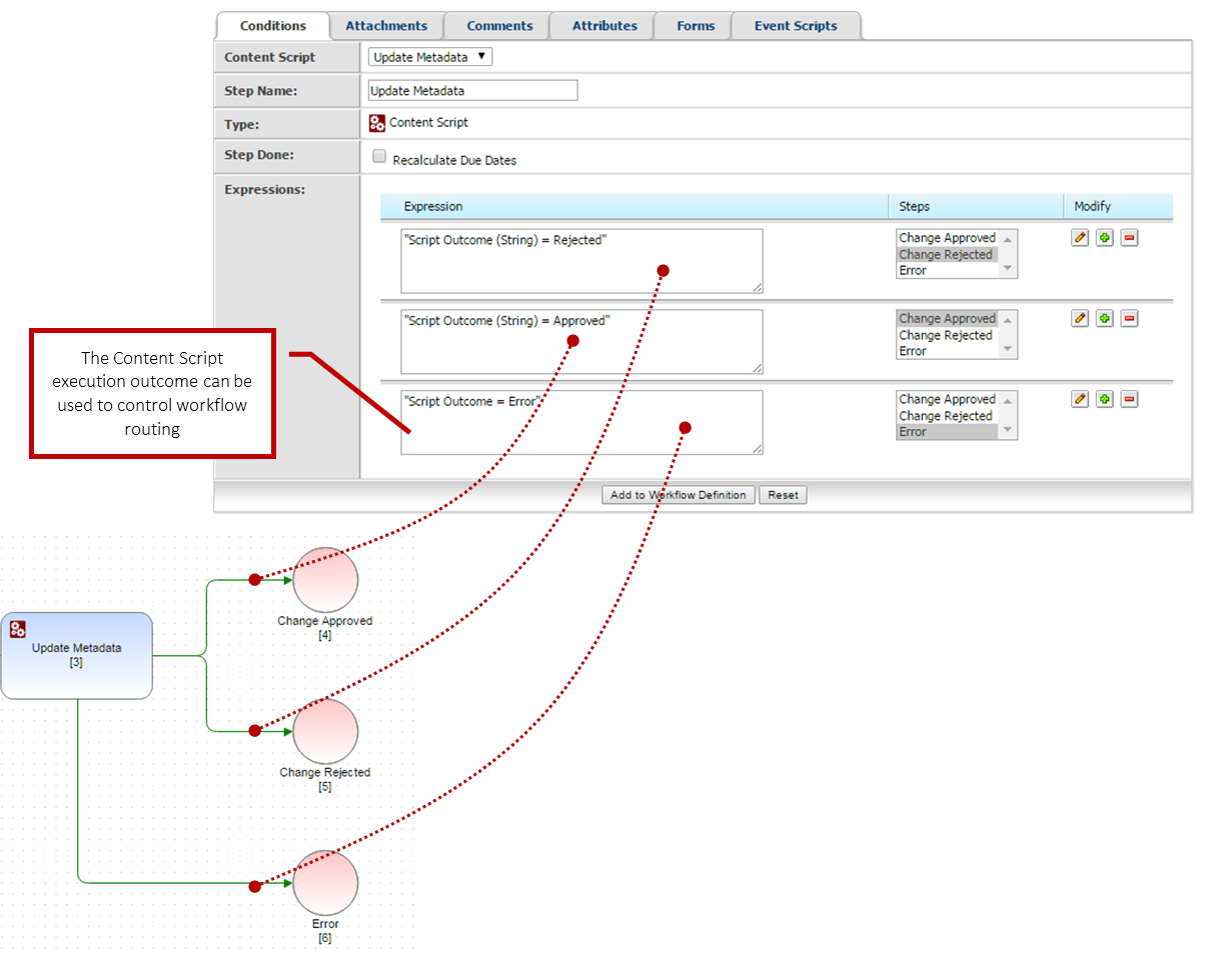This screenshot has height=955, width=1208.
Task: Enable the Recalculate Due Dates checkbox
Action: (x=379, y=157)
